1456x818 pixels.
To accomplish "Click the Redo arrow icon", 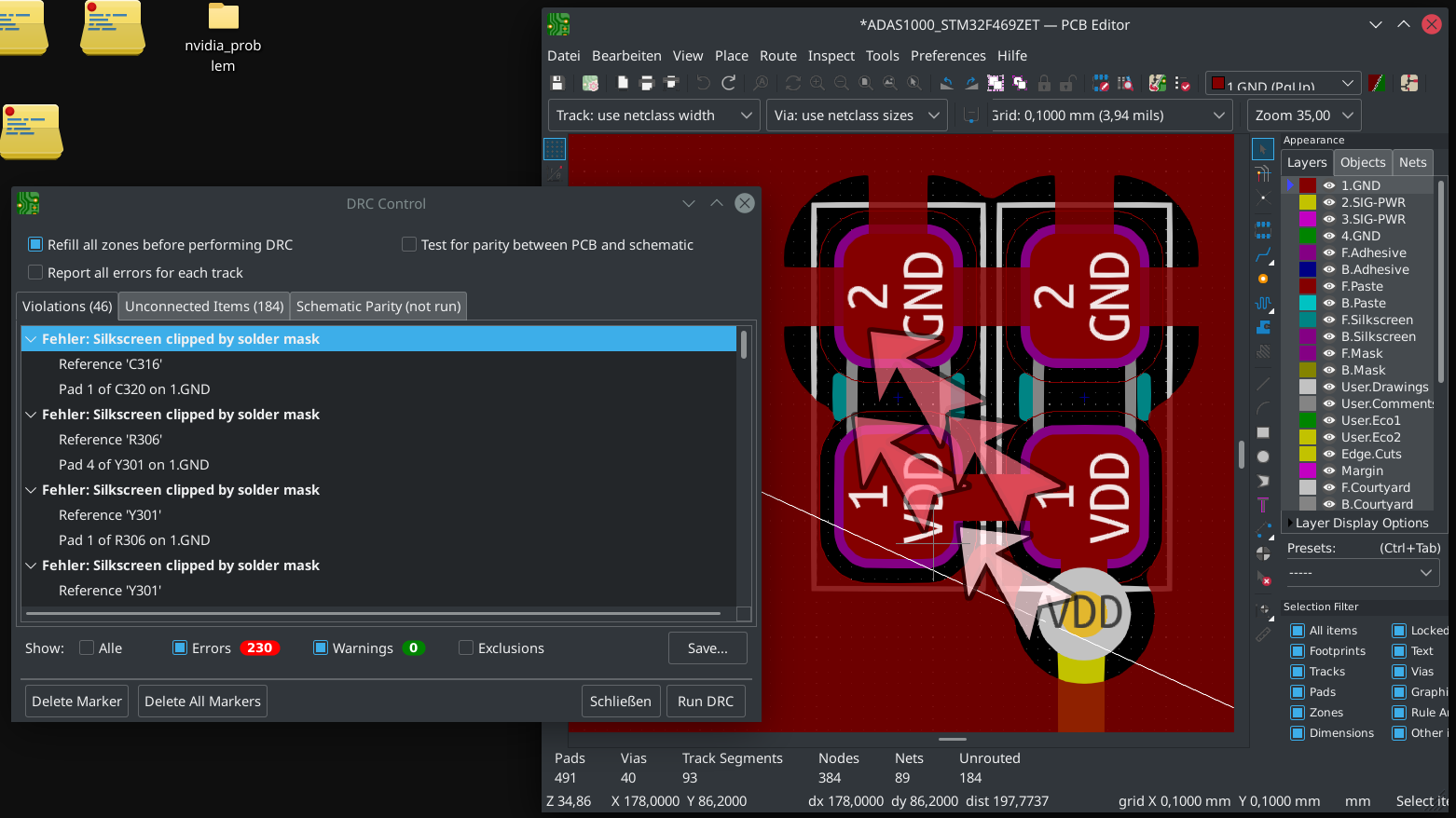I will [x=729, y=83].
